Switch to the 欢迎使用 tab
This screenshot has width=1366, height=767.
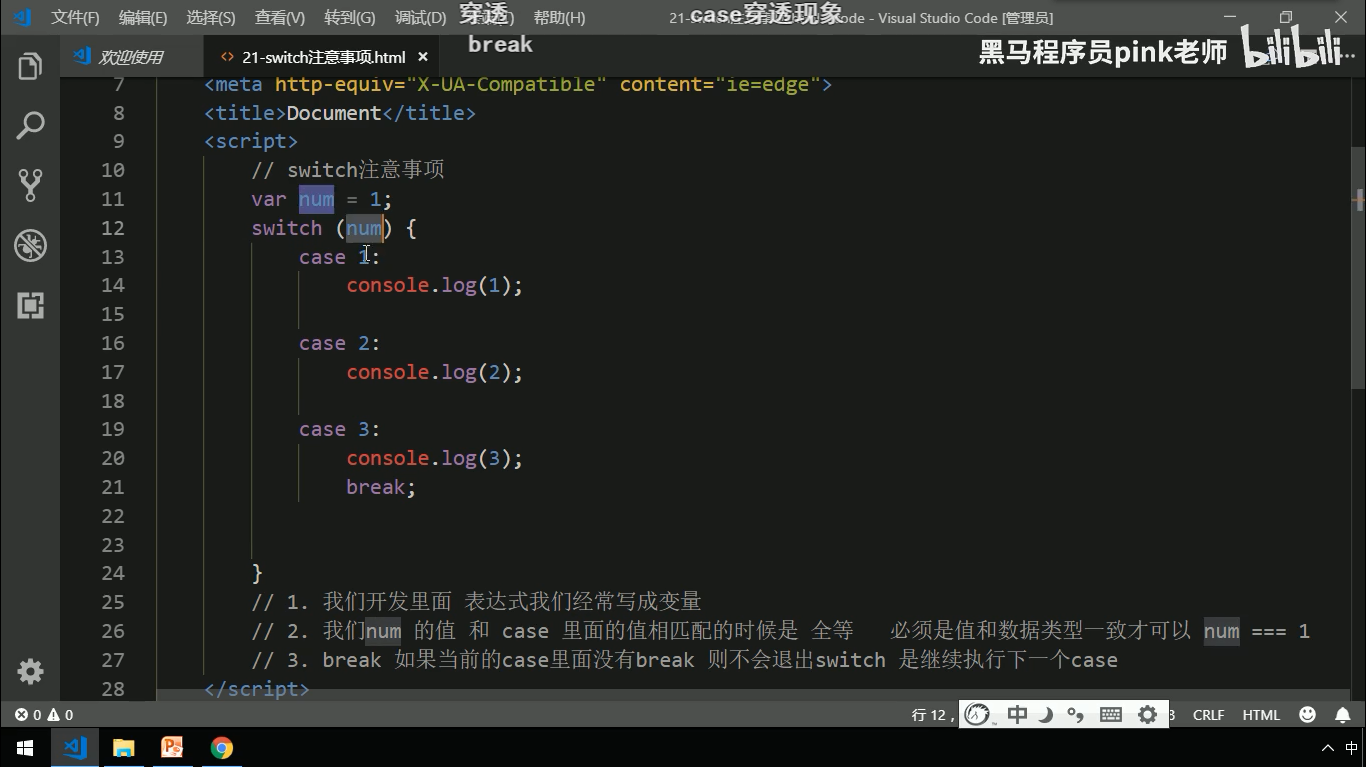[x=130, y=57]
